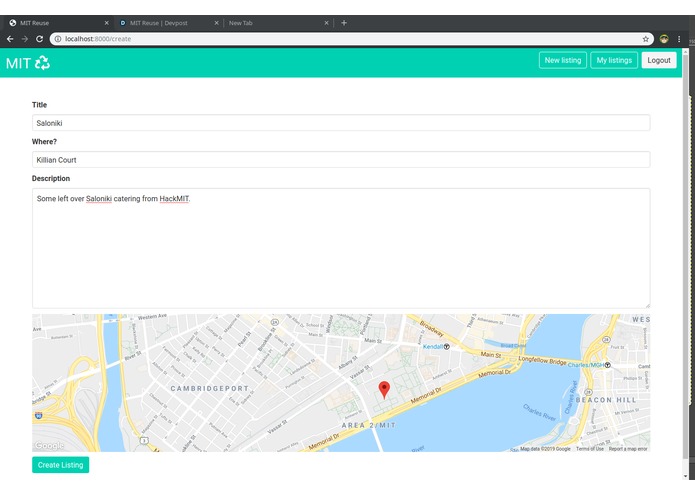Reload the page with refresh icon

(39, 39)
